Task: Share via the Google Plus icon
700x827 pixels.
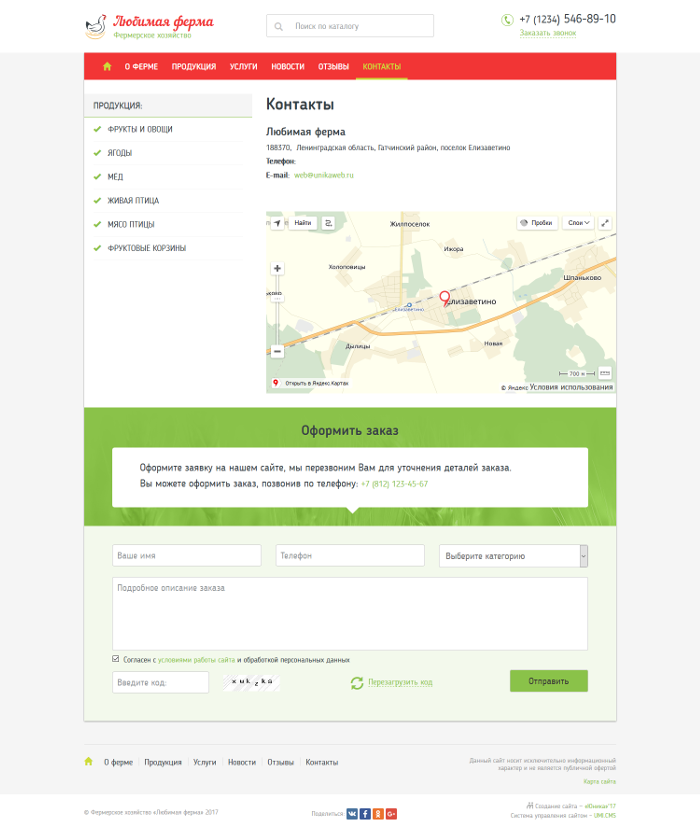Action: coord(391,814)
